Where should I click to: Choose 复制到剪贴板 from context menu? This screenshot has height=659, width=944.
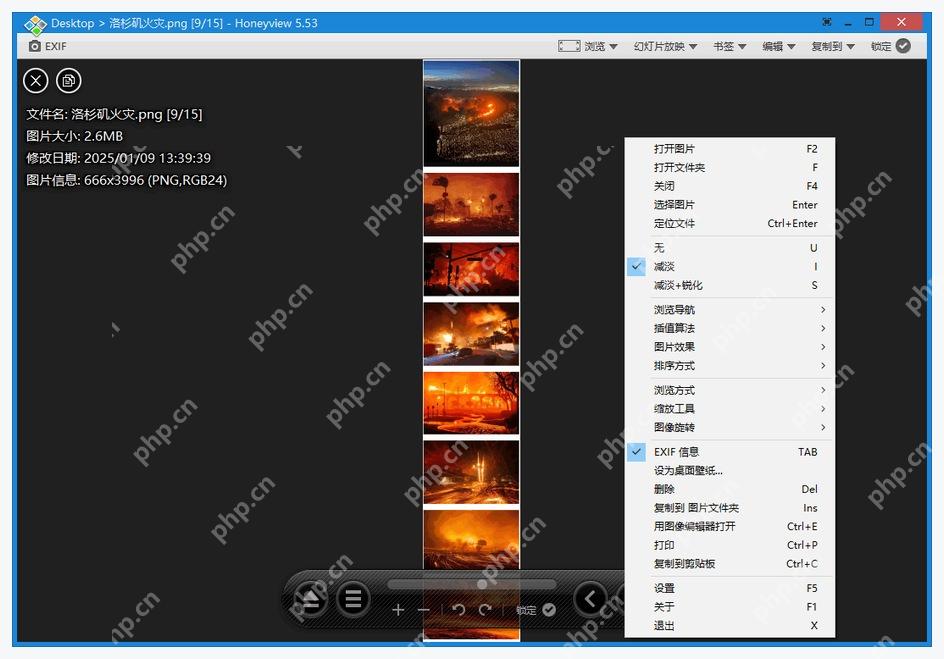pos(730,564)
